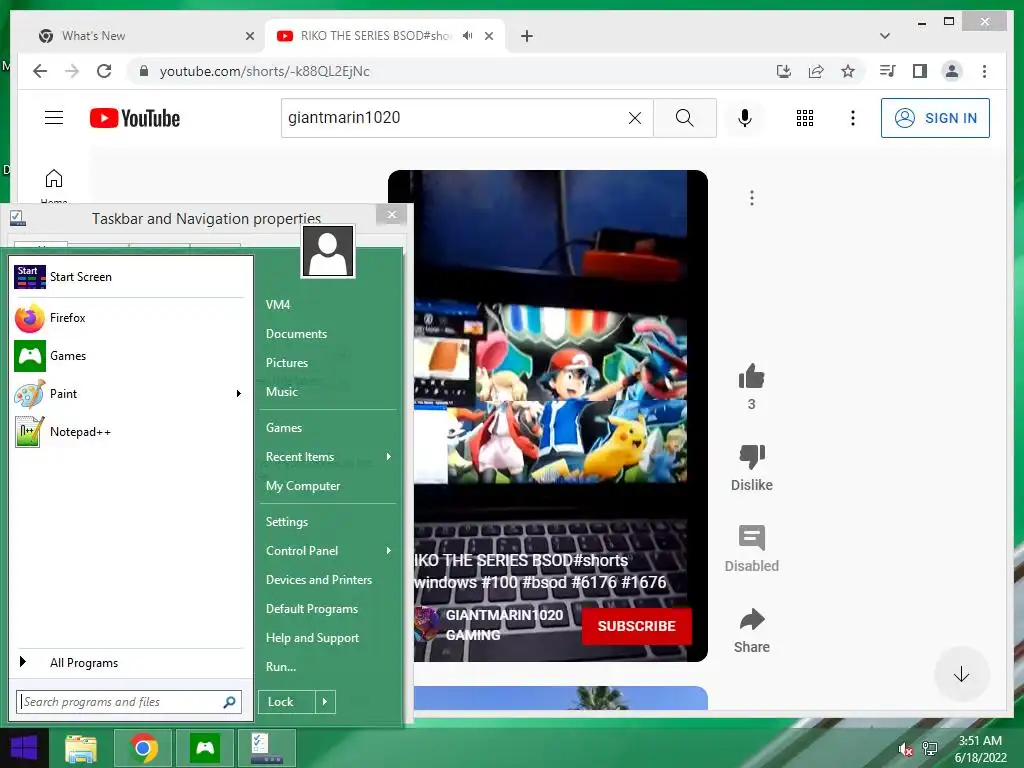Start voice search with the microphone icon

click(x=744, y=118)
